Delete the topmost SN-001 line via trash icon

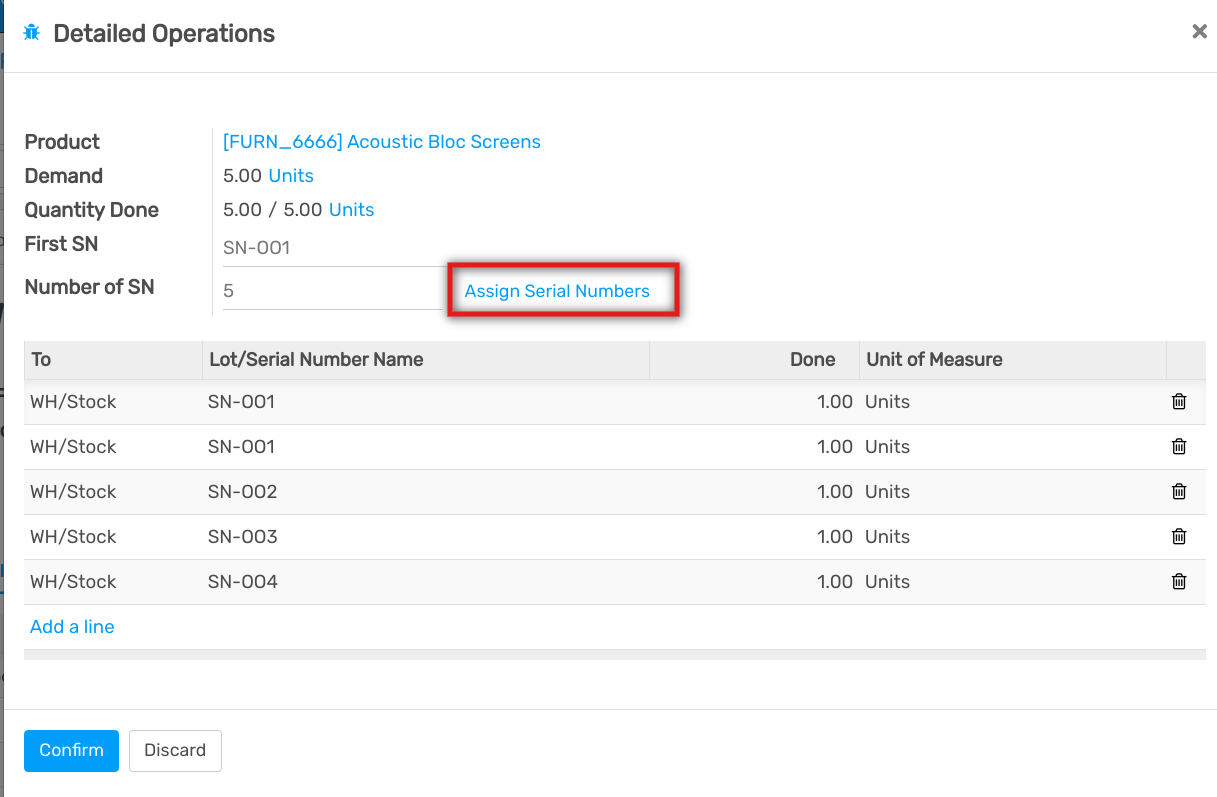pyautogui.click(x=1179, y=402)
